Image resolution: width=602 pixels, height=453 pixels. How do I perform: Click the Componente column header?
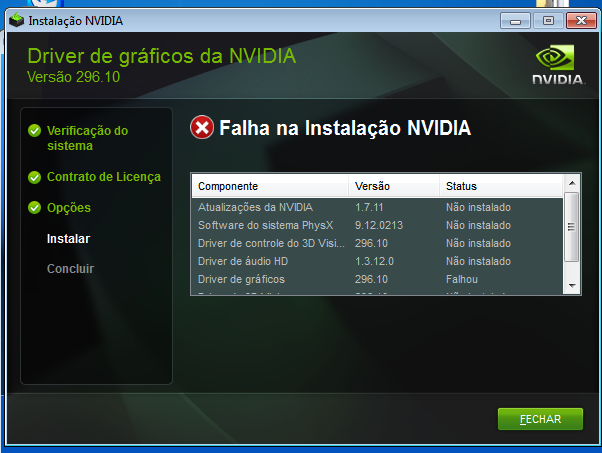270,186
